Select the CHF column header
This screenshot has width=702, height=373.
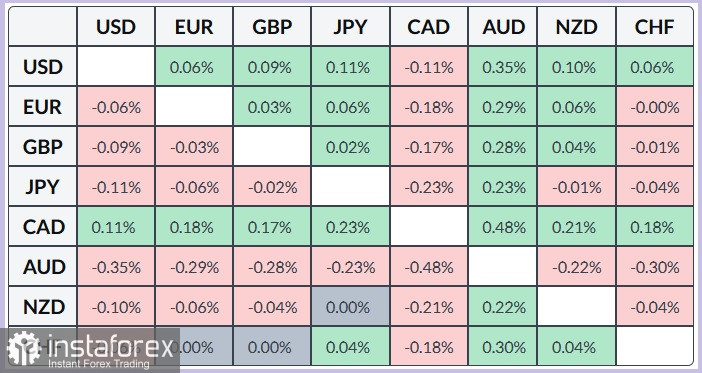coord(655,26)
